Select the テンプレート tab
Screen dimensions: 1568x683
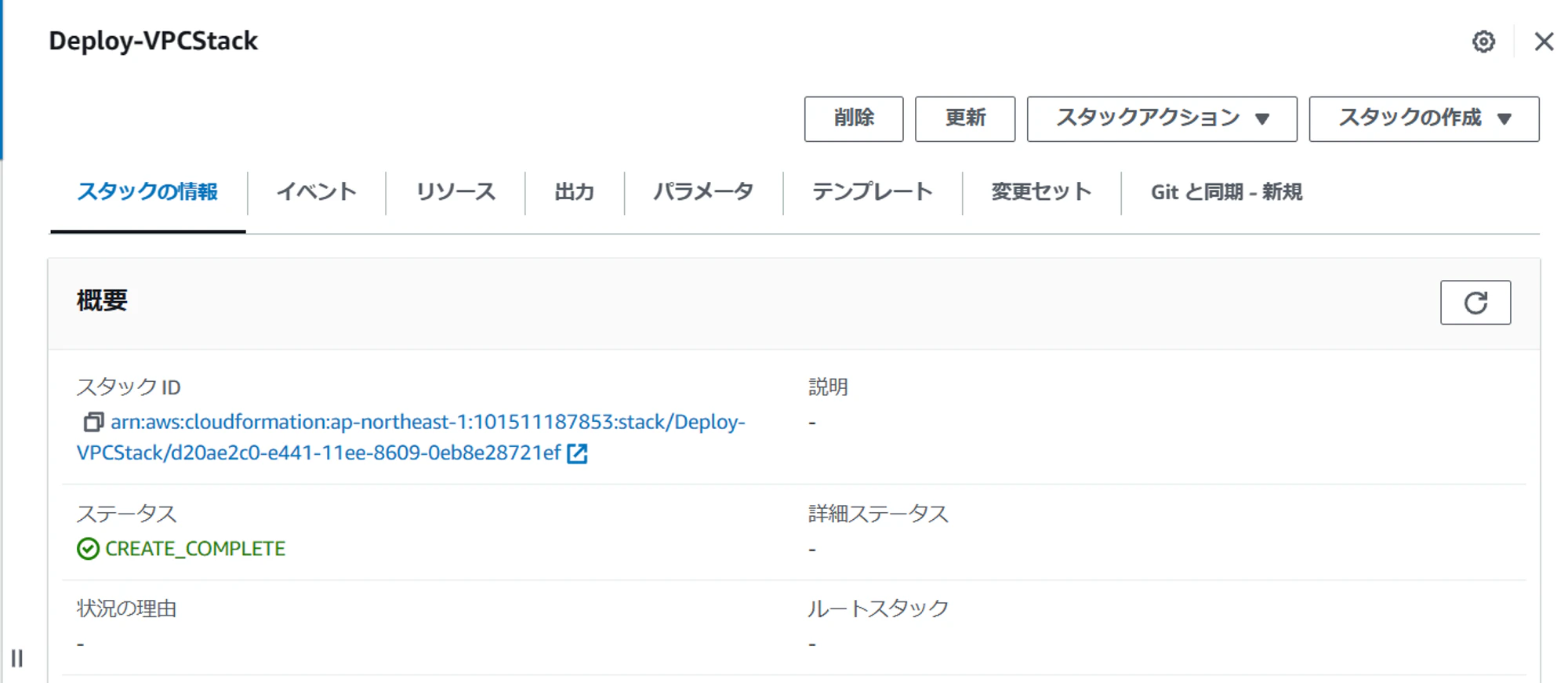coord(872,192)
